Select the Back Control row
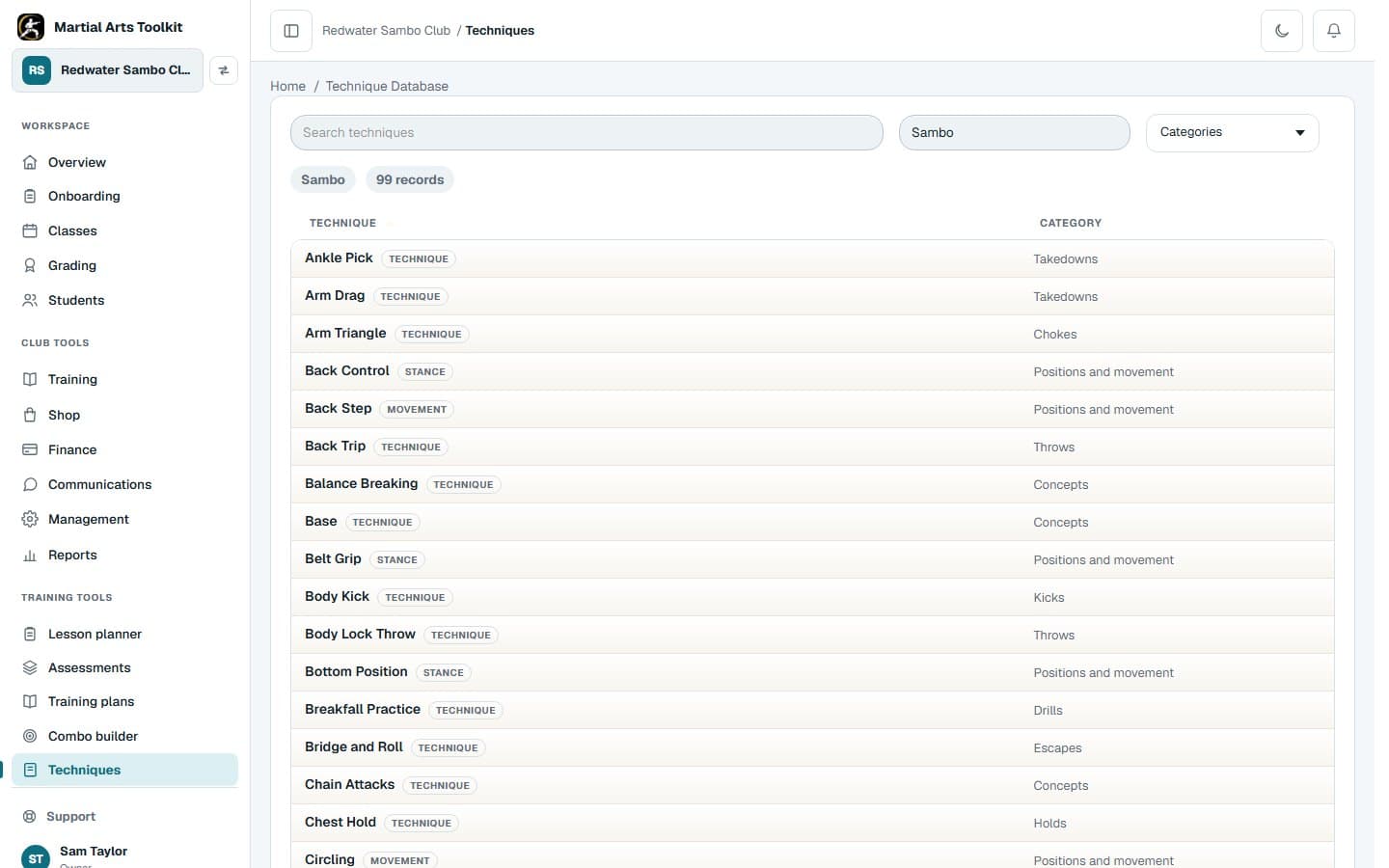This screenshot has height=868, width=1389. 812,371
